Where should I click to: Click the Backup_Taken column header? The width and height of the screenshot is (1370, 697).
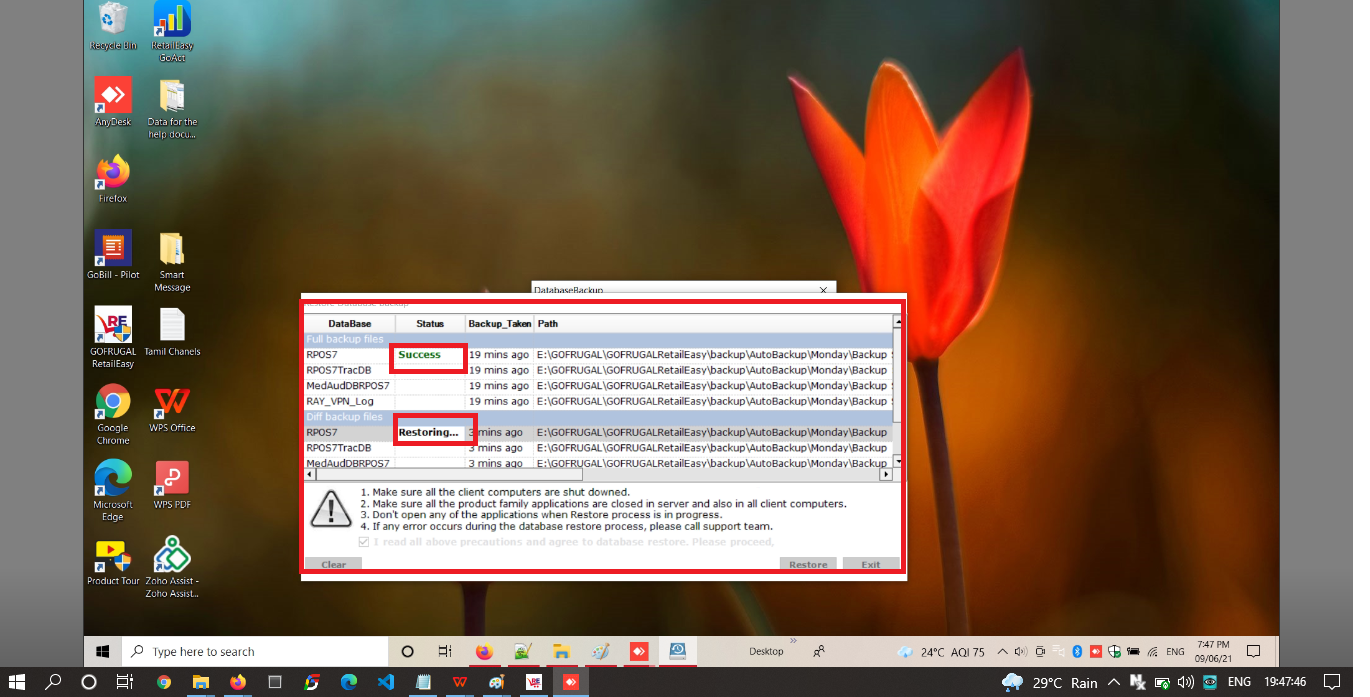coord(500,324)
